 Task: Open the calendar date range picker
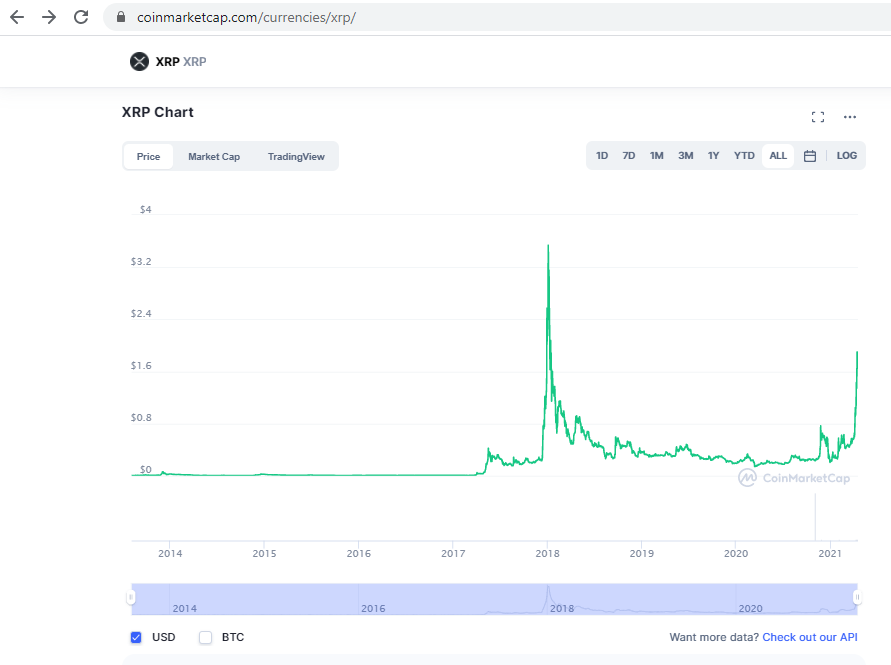[x=810, y=156]
